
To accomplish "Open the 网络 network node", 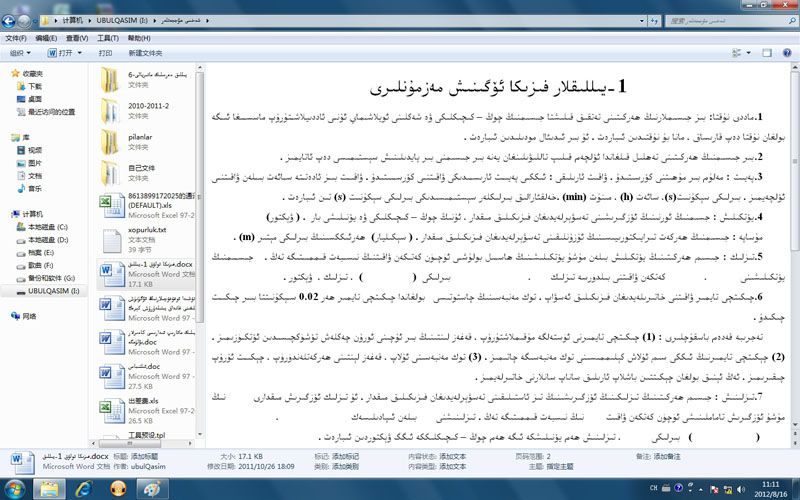I will 29,316.
